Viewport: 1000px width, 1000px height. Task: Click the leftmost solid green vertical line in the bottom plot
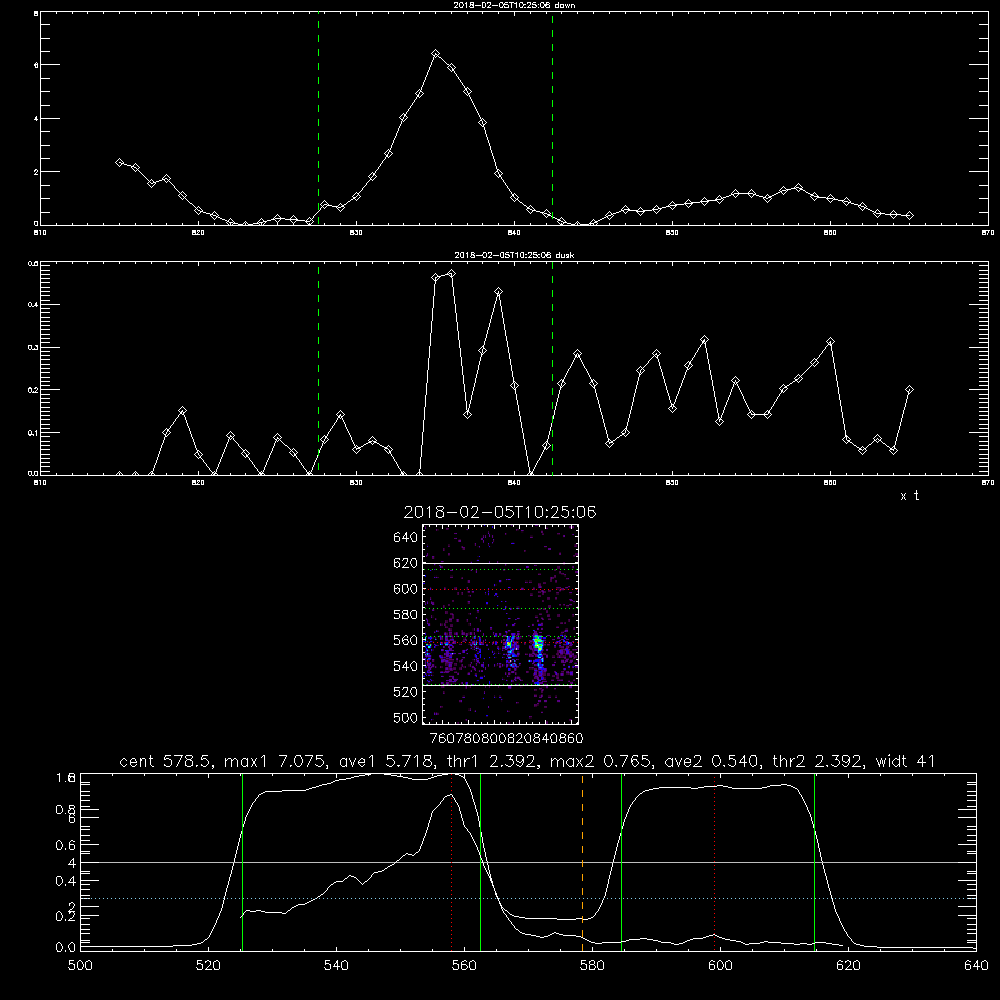tap(242, 862)
